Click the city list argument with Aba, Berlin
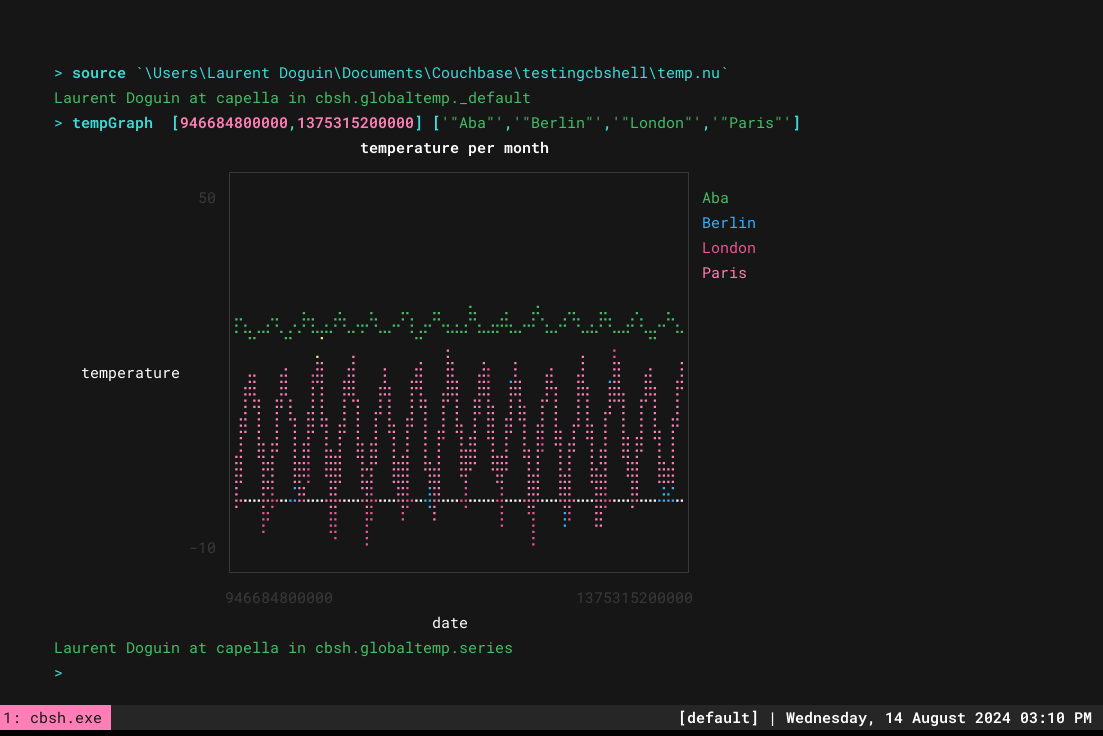Image resolution: width=1103 pixels, height=736 pixels. coord(616,123)
